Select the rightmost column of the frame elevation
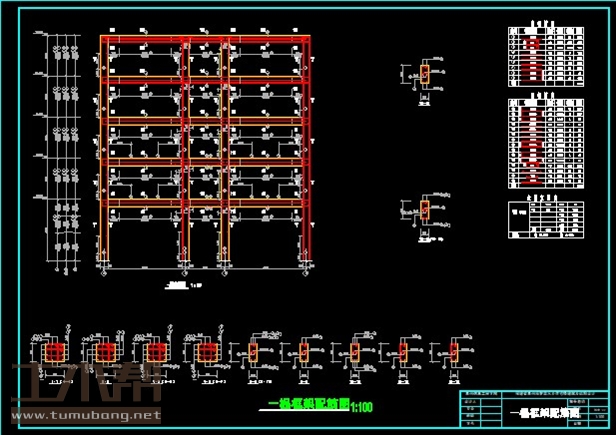 [x=308, y=150]
